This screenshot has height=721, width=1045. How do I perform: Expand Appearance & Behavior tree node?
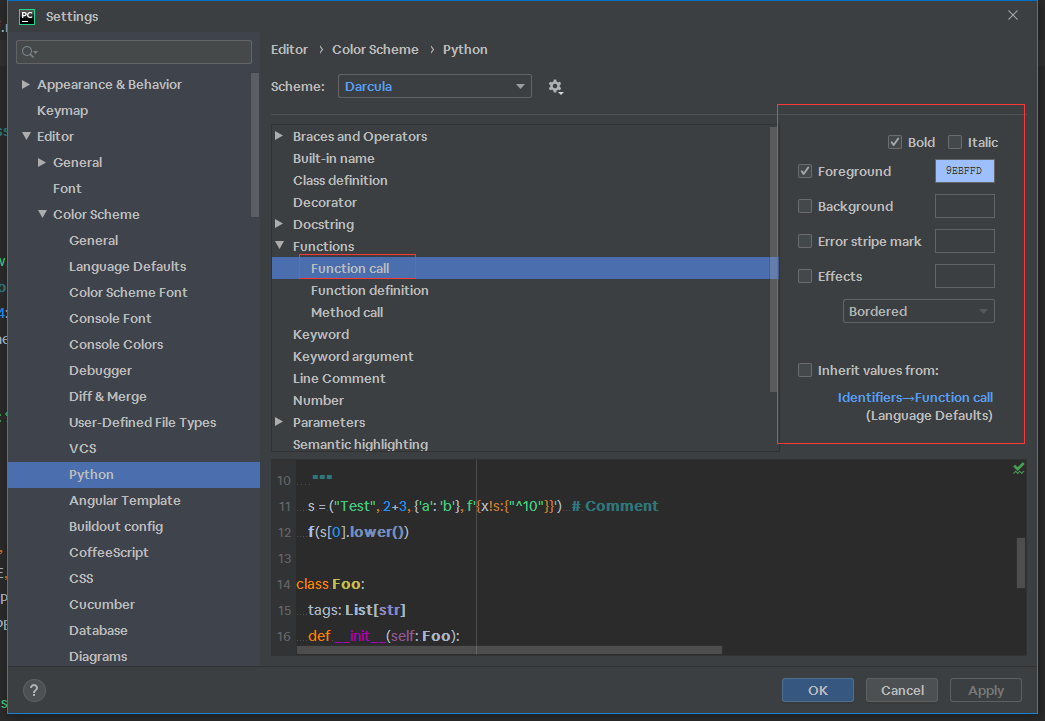click(25, 85)
